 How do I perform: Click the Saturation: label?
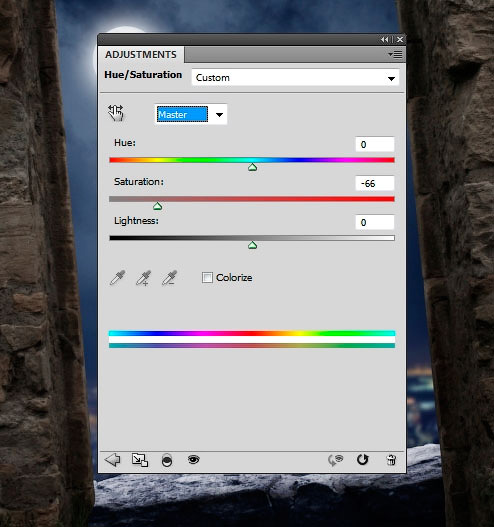coord(139,182)
